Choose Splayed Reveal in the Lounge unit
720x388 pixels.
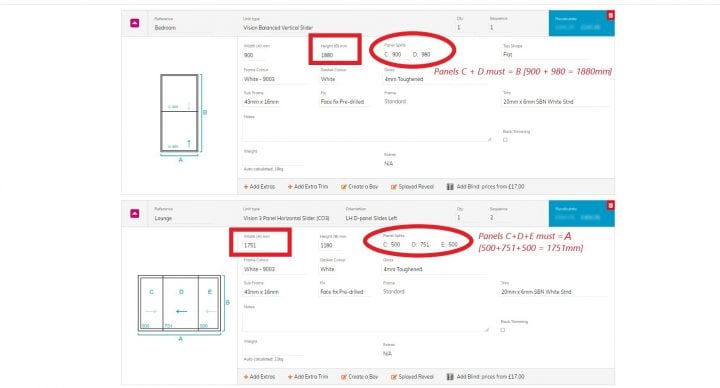coord(412,377)
